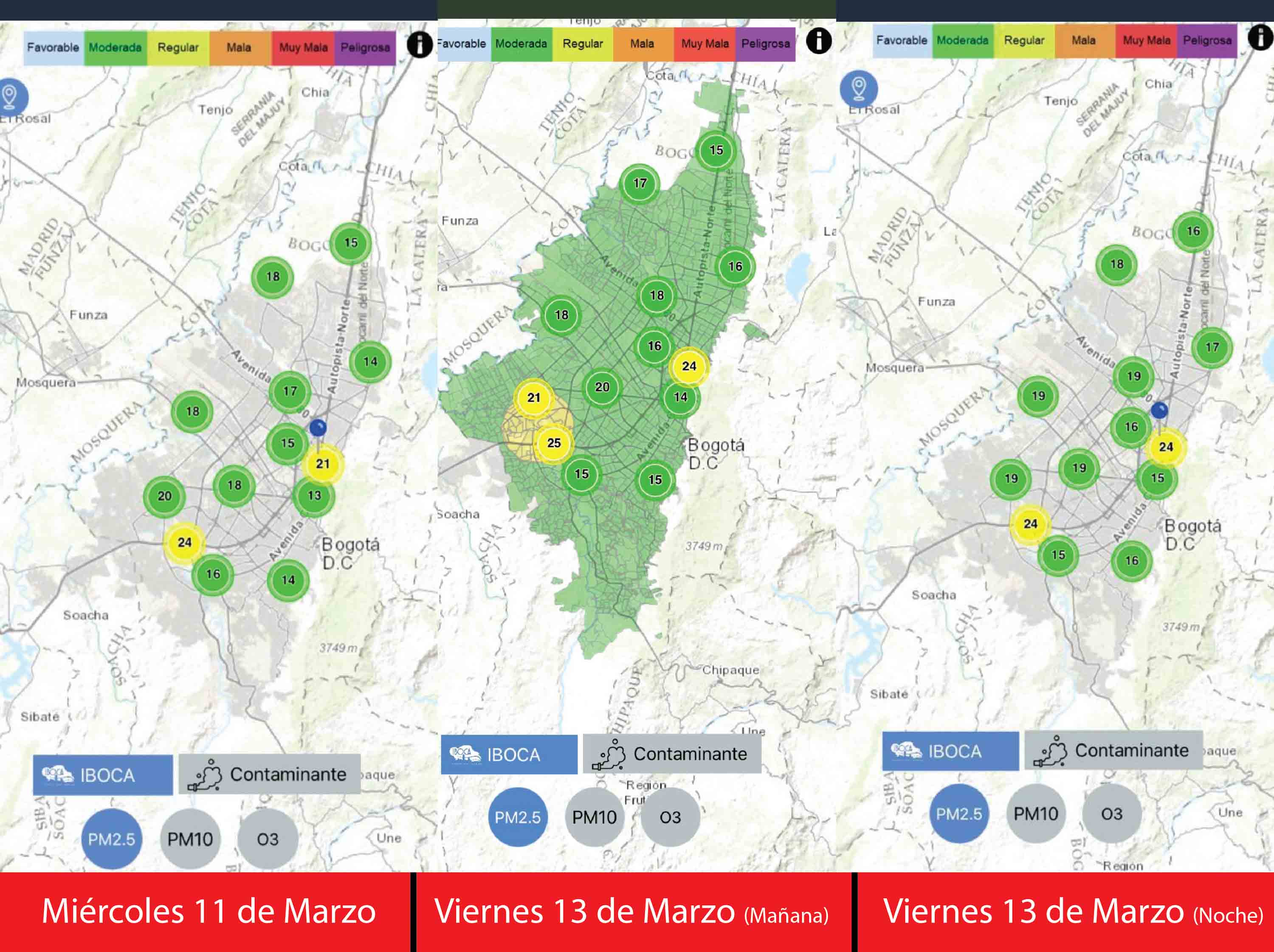The image size is (1274, 952).
Task: Click green station marker 20 on left map
Action: pyautogui.click(x=164, y=496)
